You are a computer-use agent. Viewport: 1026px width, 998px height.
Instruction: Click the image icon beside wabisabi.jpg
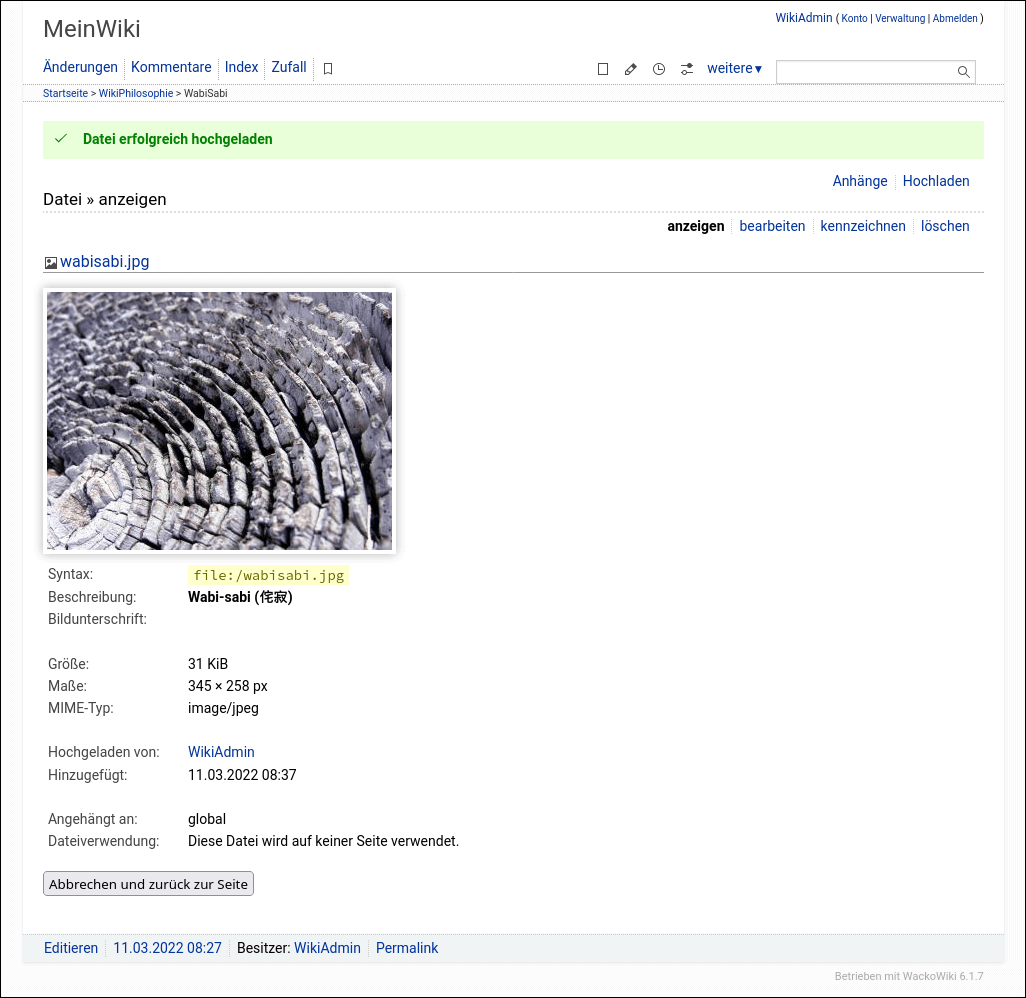pyautogui.click(x=50, y=262)
